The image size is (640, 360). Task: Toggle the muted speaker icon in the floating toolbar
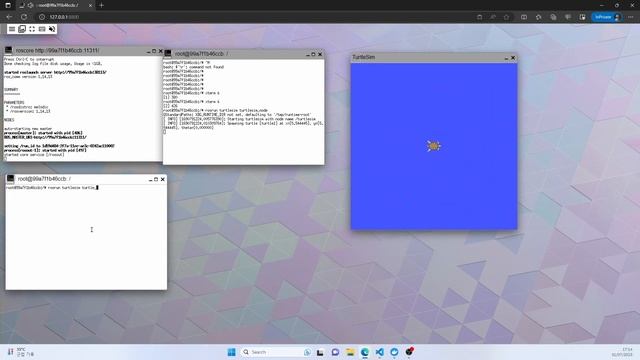[52, 29]
